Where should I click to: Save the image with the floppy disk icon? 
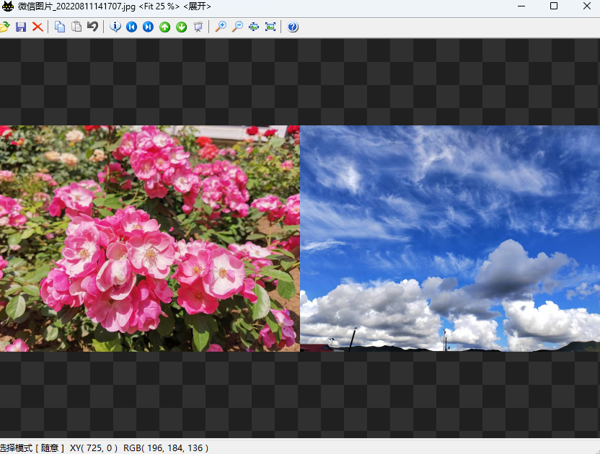(x=21, y=26)
